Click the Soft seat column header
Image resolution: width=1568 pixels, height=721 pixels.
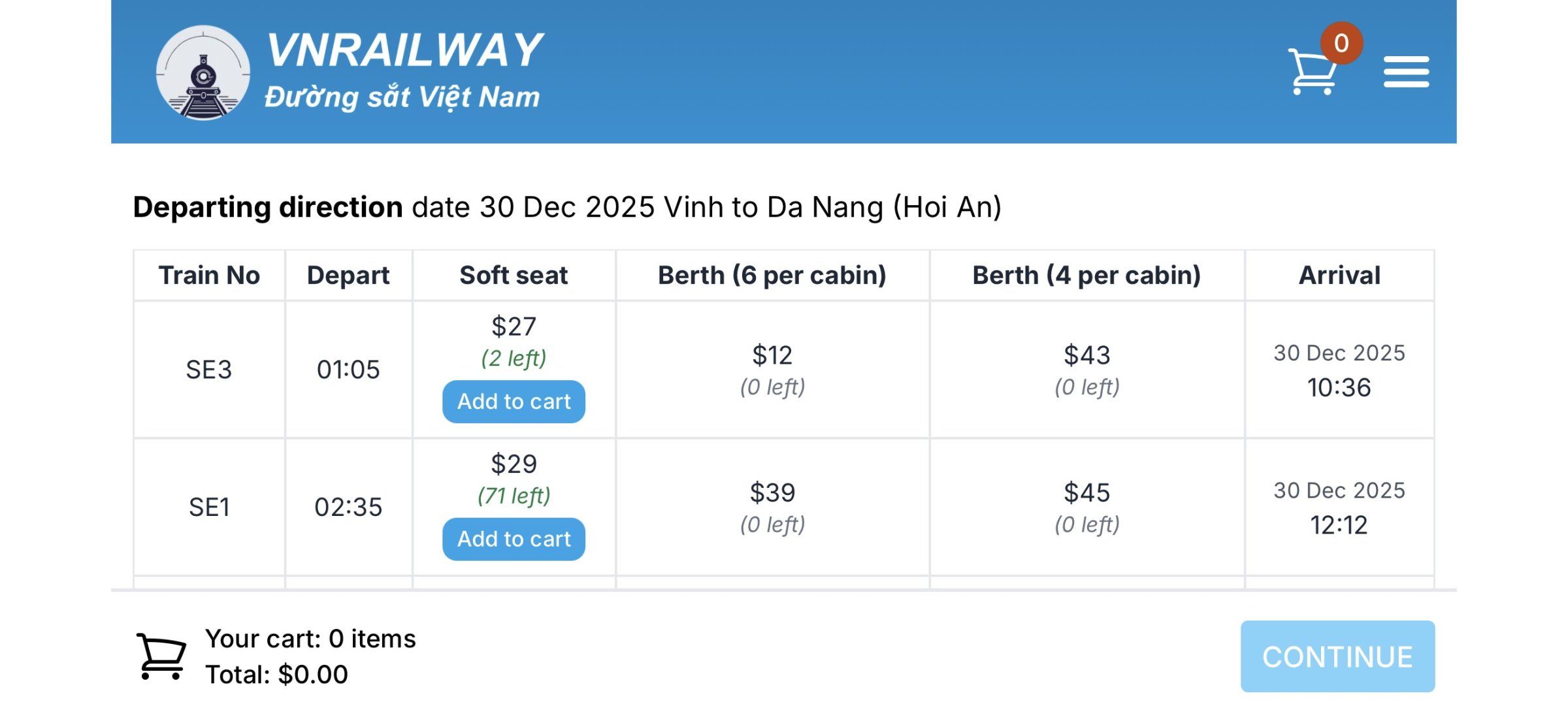(514, 276)
